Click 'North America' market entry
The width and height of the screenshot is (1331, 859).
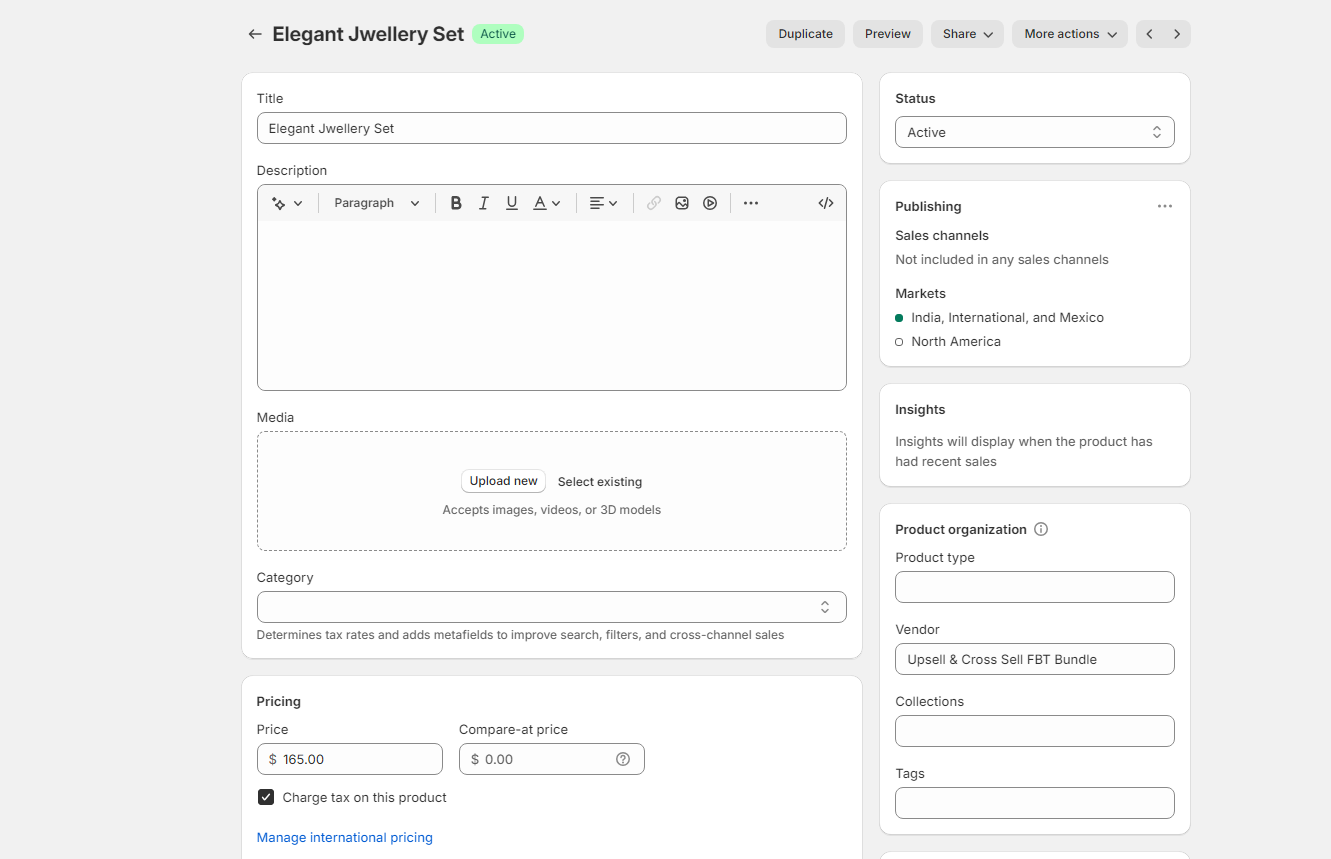point(956,341)
